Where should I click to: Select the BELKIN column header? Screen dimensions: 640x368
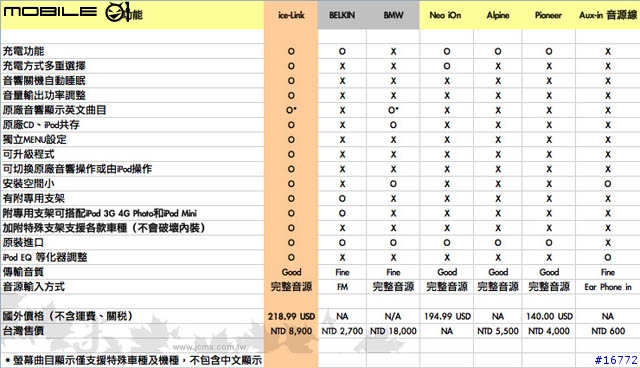pyautogui.click(x=342, y=16)
